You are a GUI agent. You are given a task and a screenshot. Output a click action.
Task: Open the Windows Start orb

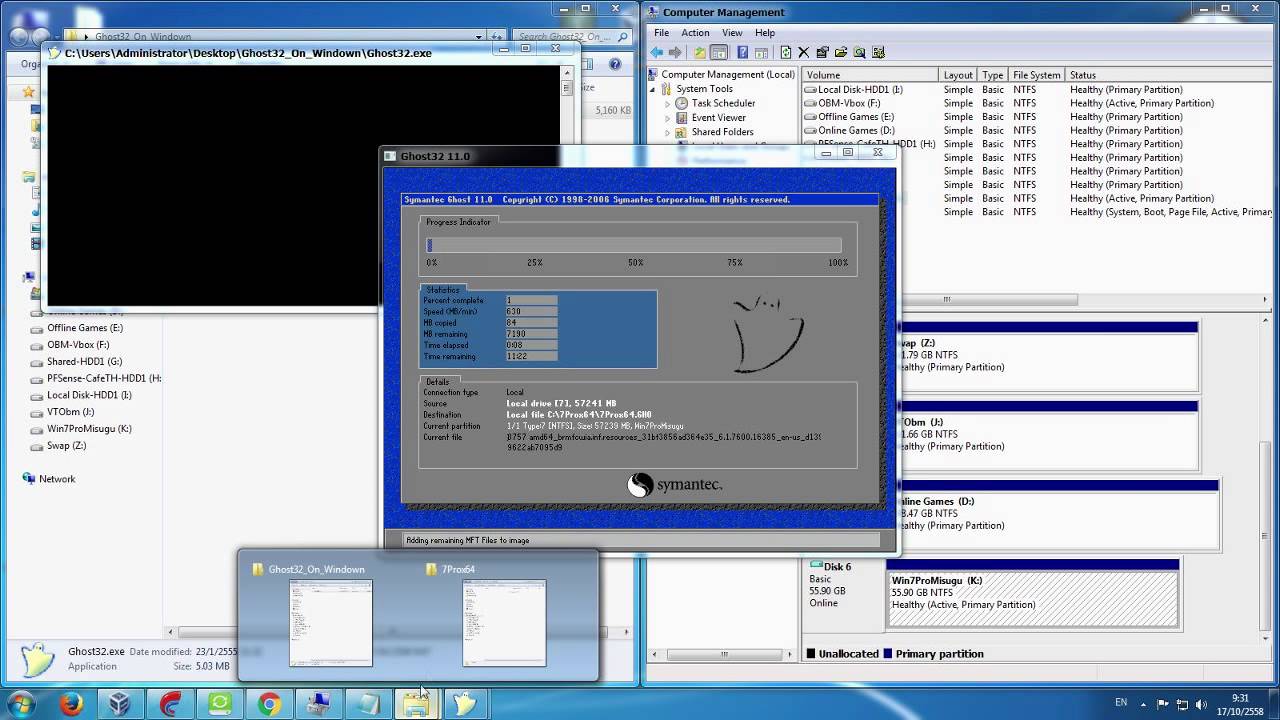pyautogui.click(x=21, y=704)
